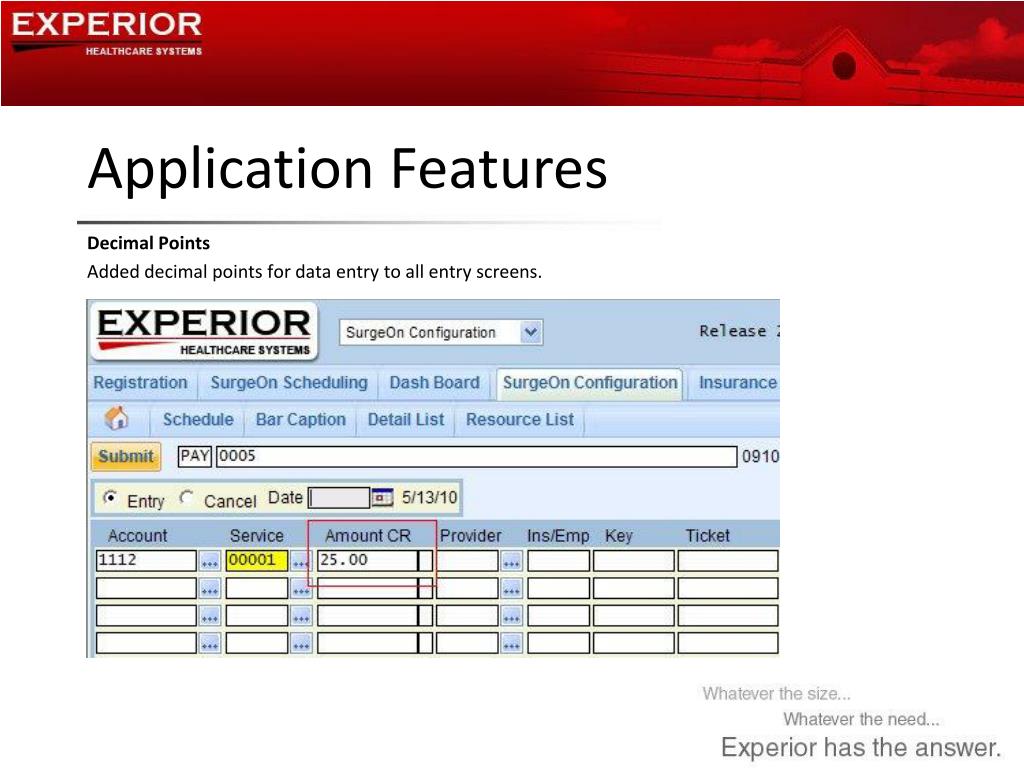The height and width of the screenshot is (768, 1024).
Task: Open the Insurance tab
Action: pos(738,383)
